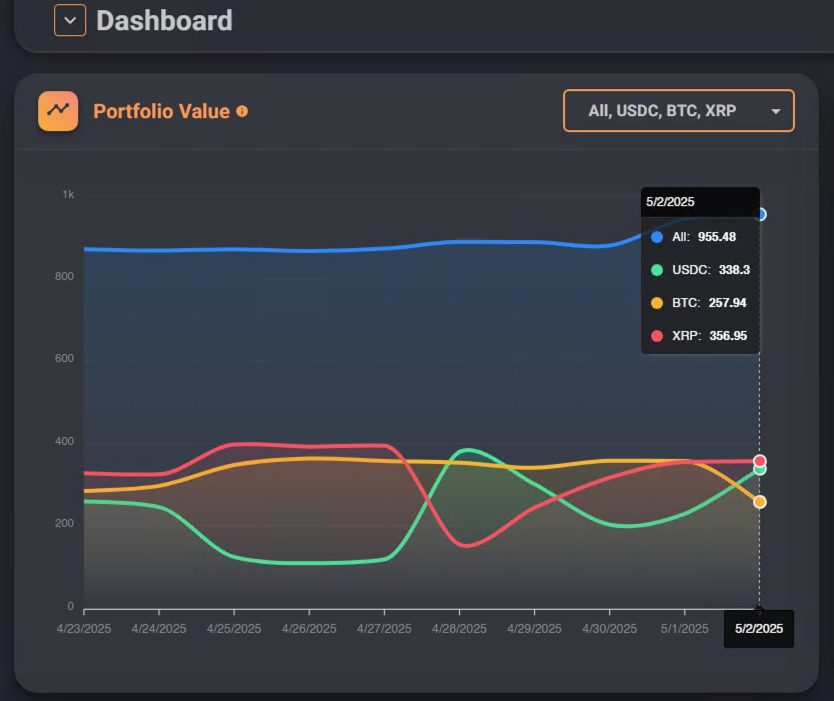Click the Portfolio Value title

(x=162, y=111)
